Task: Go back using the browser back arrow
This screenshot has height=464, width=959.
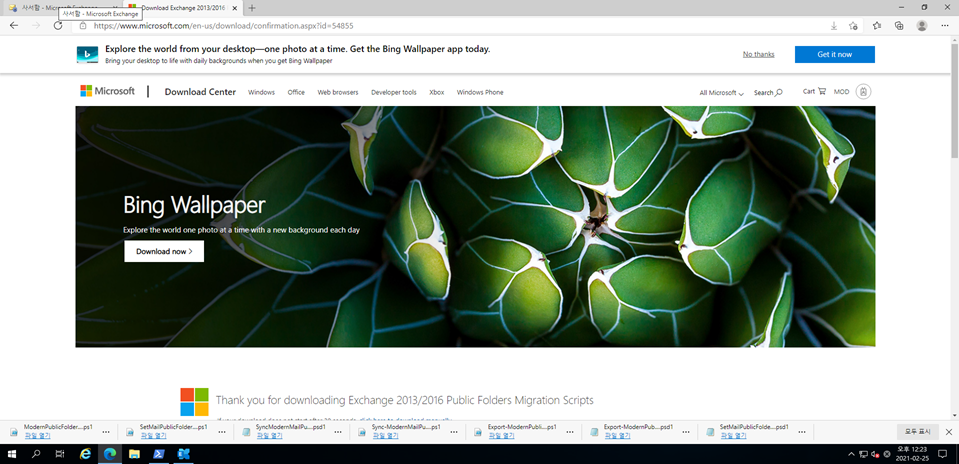Action: click(13, 26)
